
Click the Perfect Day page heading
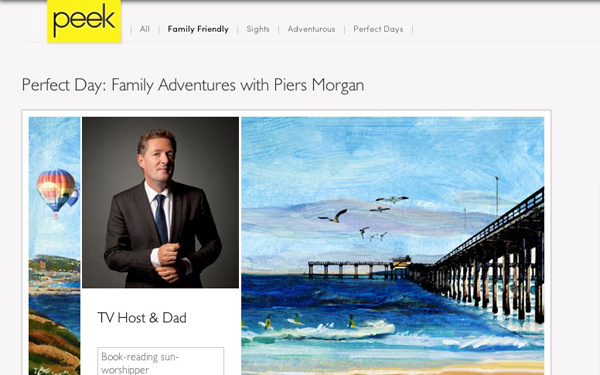pyautogui.click(x=193, y=85)
